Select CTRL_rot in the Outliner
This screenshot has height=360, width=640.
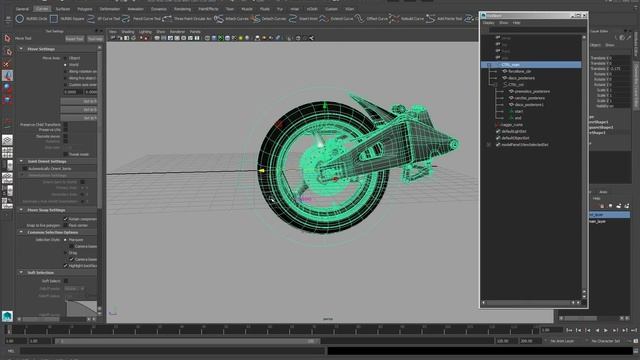(516, 84)
